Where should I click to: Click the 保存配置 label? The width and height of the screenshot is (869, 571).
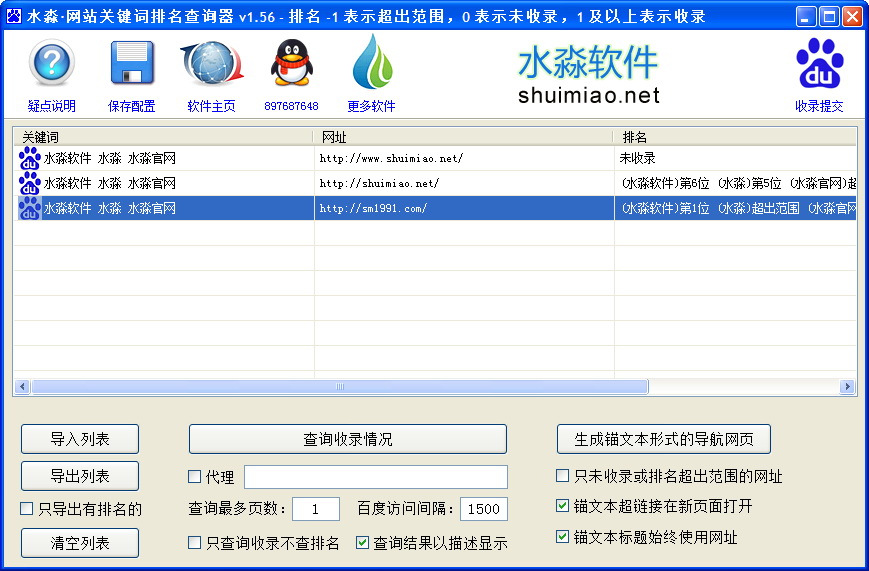pyautogui.click(x=132, y=106)
